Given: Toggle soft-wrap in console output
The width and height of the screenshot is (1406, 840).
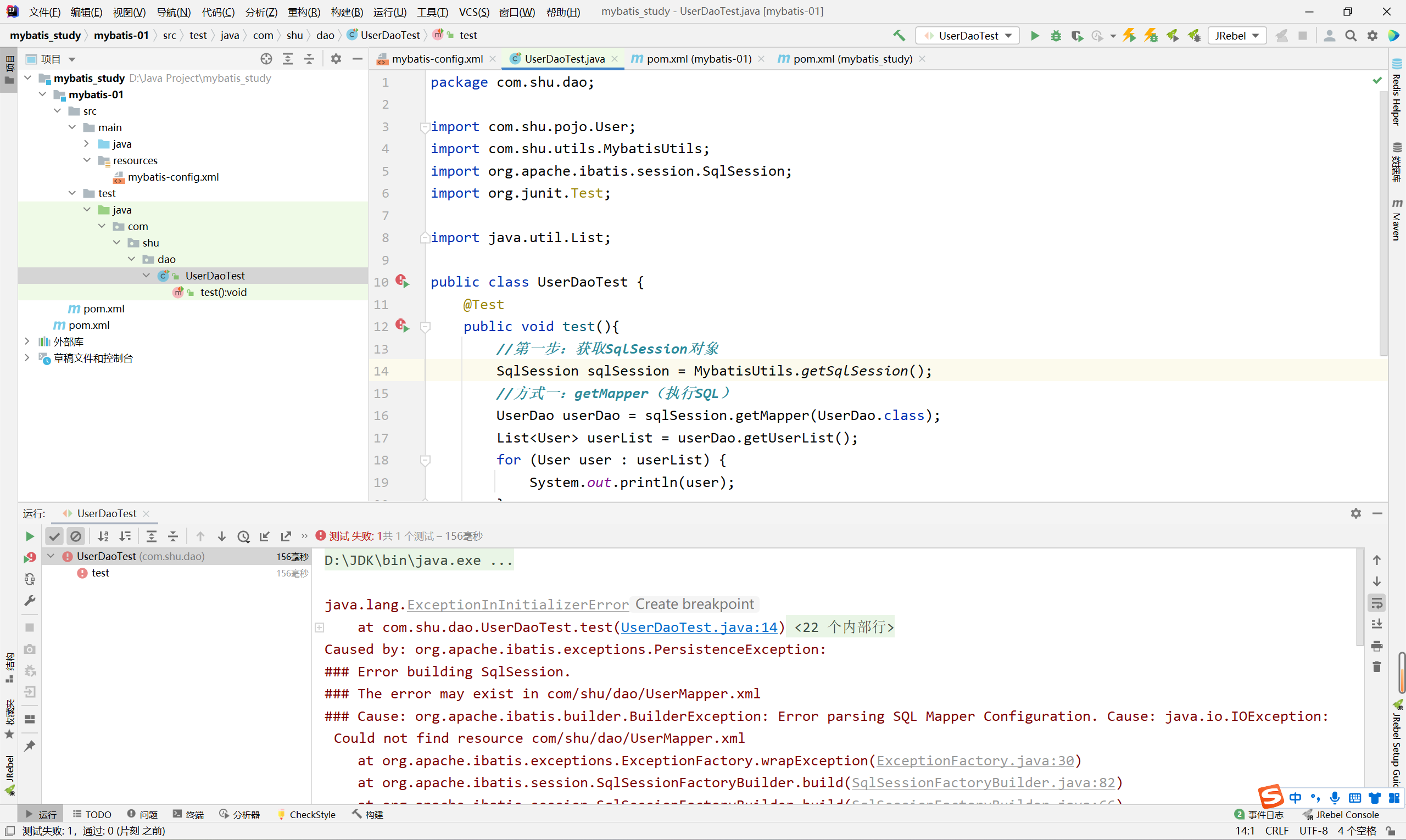Looking at the screenshot, I should tap(1376, 603).
